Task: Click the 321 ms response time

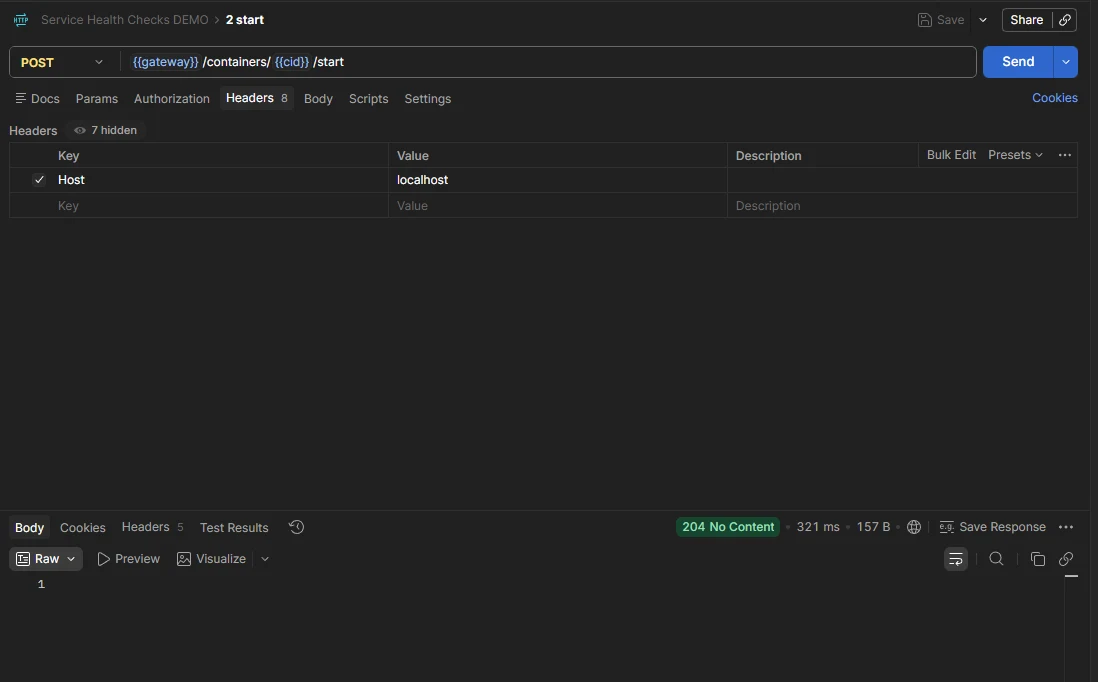Action: tap(818, 527)
